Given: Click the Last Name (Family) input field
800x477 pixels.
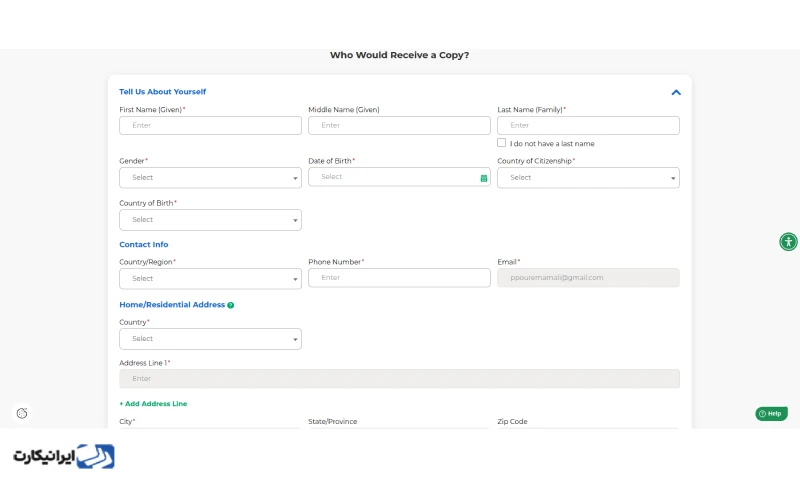Looking at the screenshot, I should tap(588, 125).
